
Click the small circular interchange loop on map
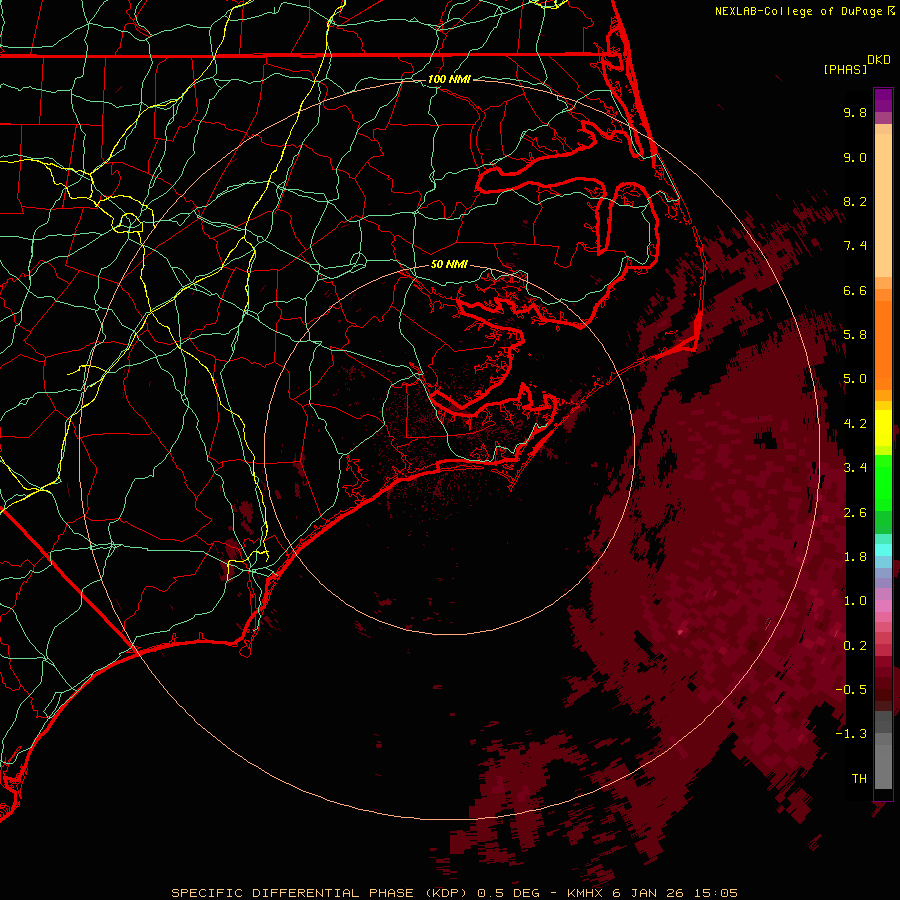click(129, 221)
